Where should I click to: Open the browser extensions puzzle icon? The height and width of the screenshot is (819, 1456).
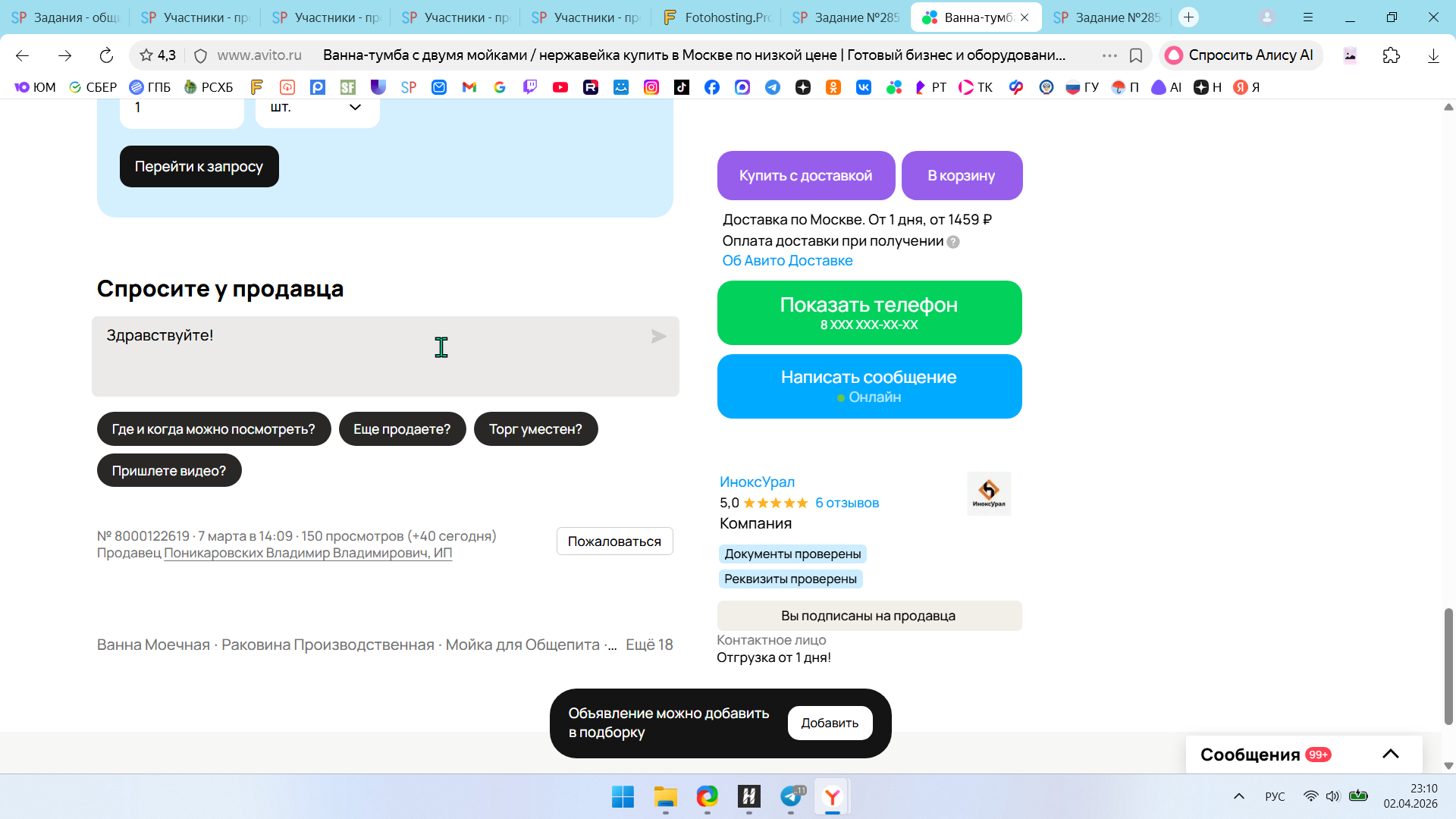coord(1391,55)
